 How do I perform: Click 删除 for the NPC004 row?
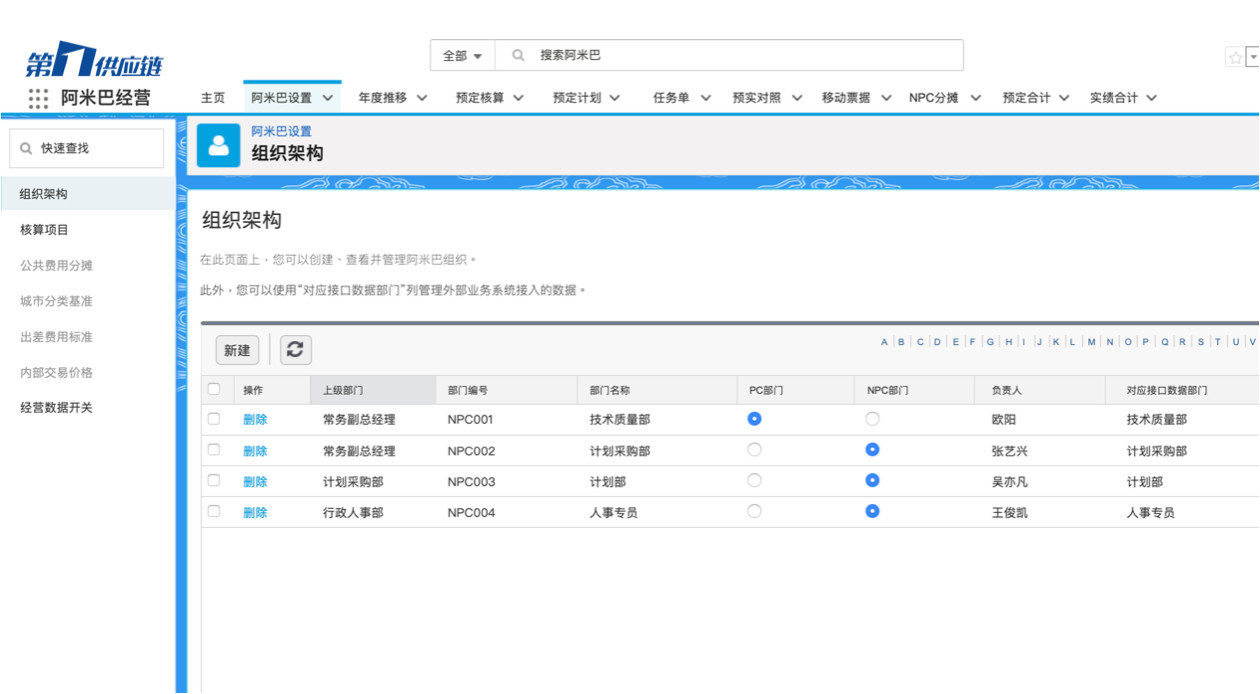(x=255, y=513)
